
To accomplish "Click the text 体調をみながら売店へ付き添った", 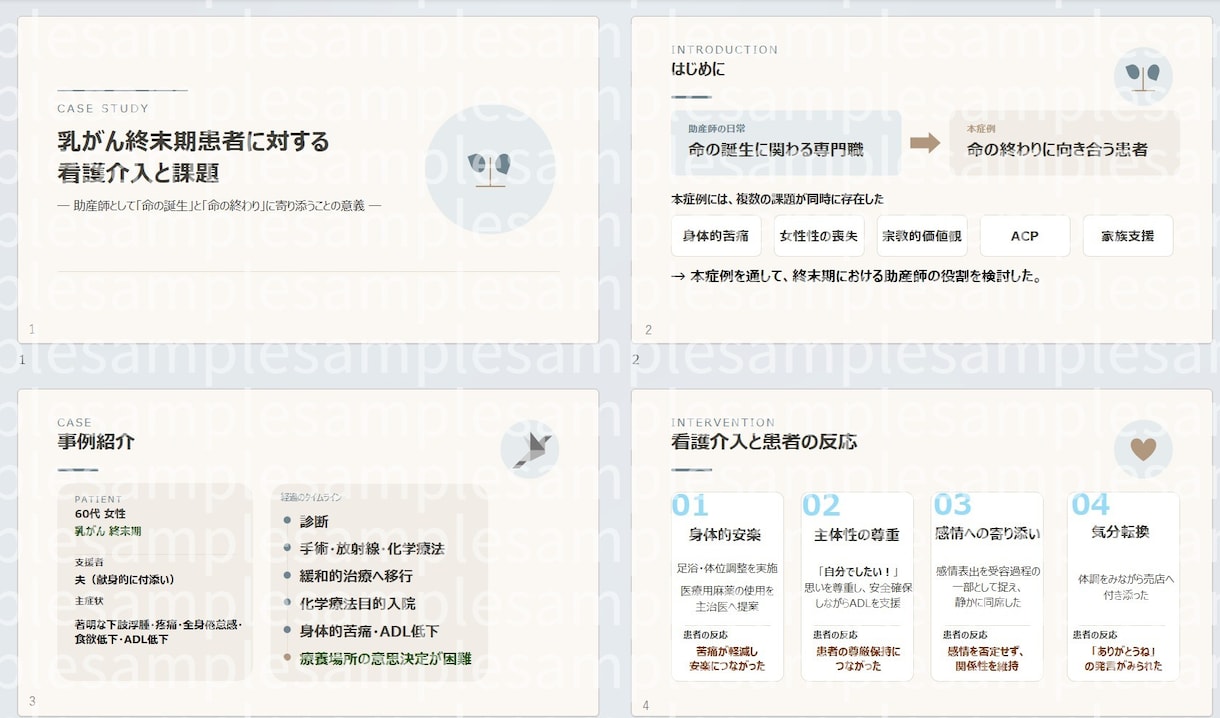I will 1126,586.
